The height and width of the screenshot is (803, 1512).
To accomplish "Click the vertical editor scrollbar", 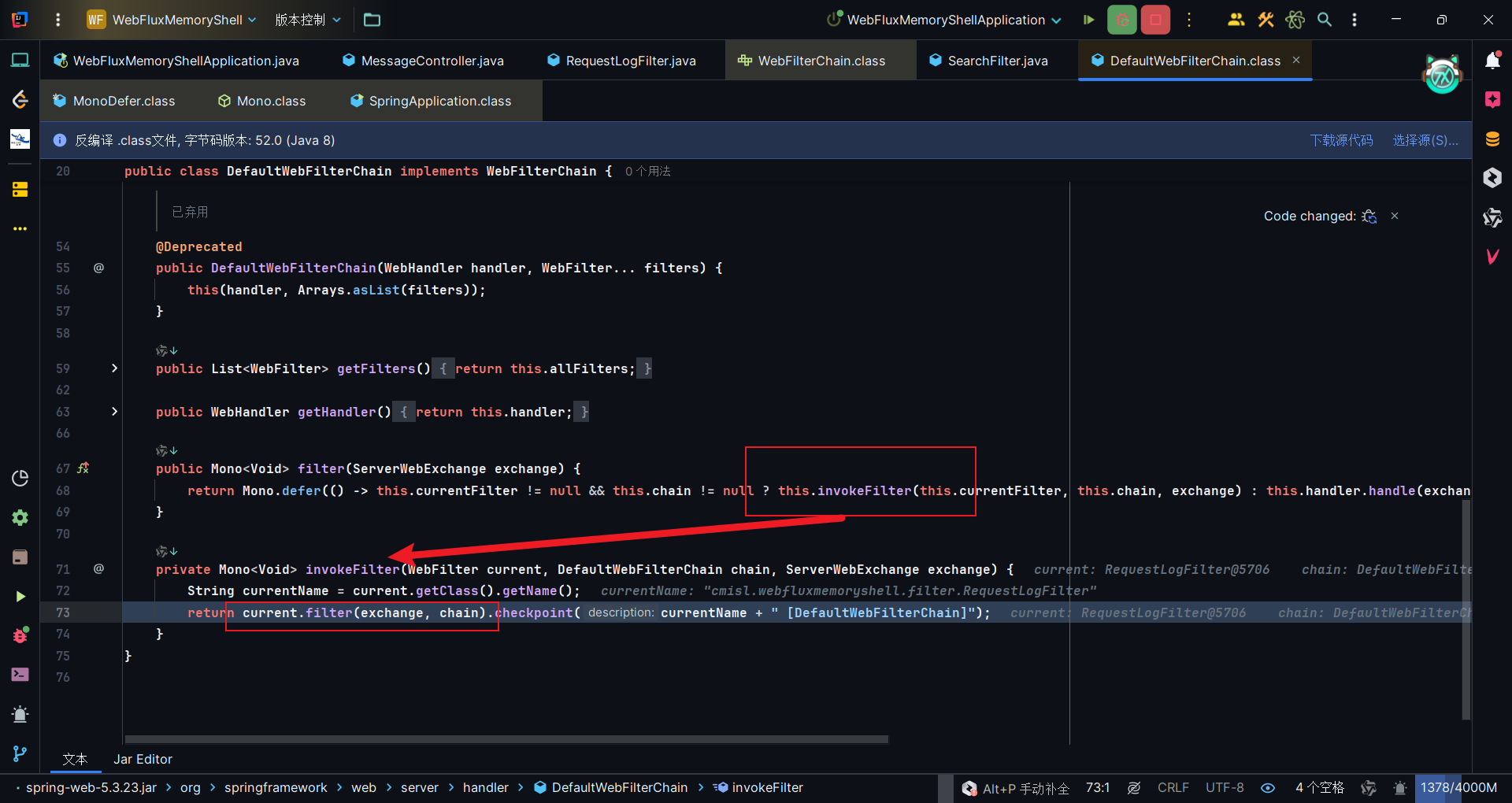I will (x=1466, y=608).
